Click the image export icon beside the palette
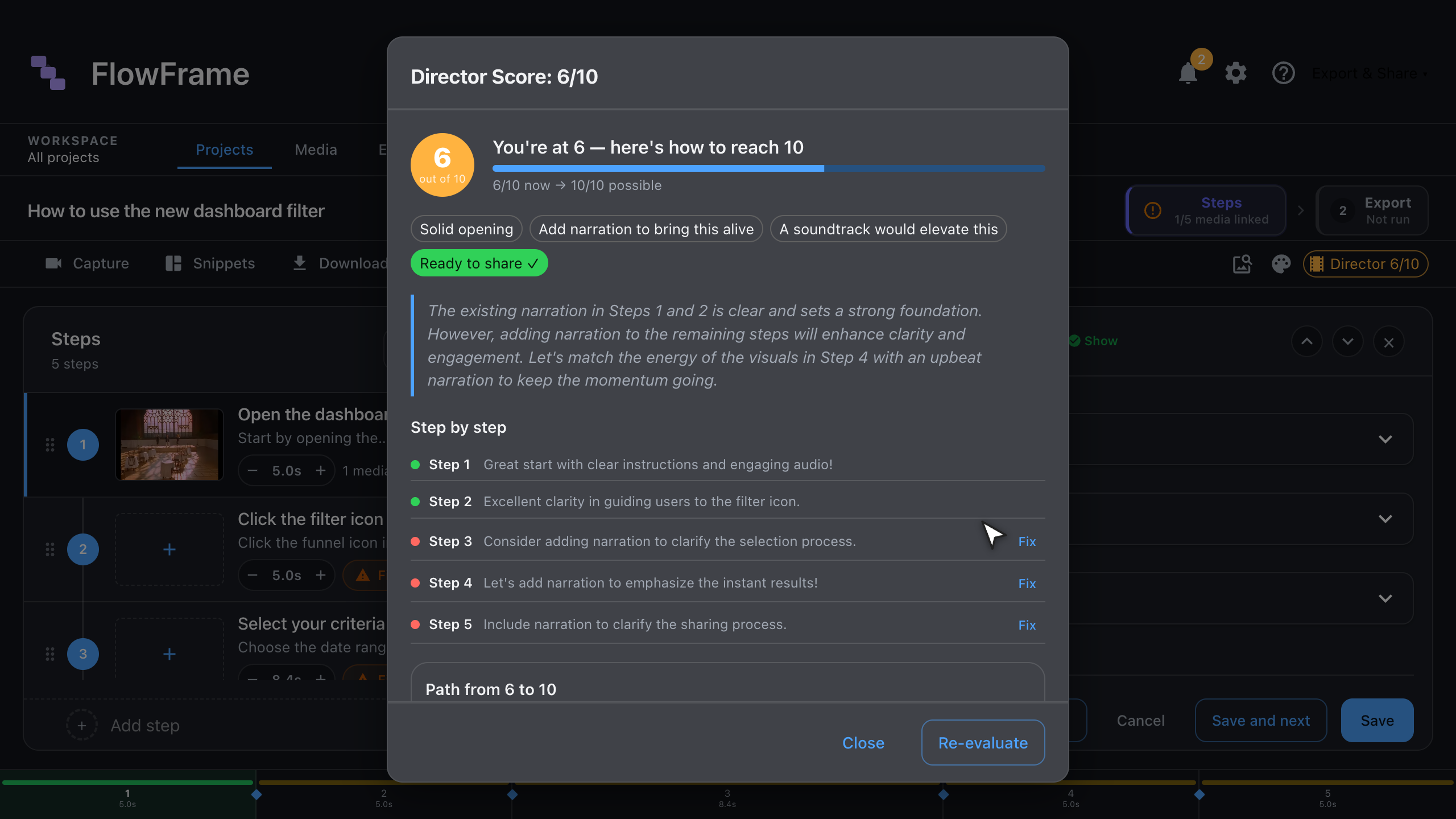The image size is (1456, 819). (x=1242, y=264)
